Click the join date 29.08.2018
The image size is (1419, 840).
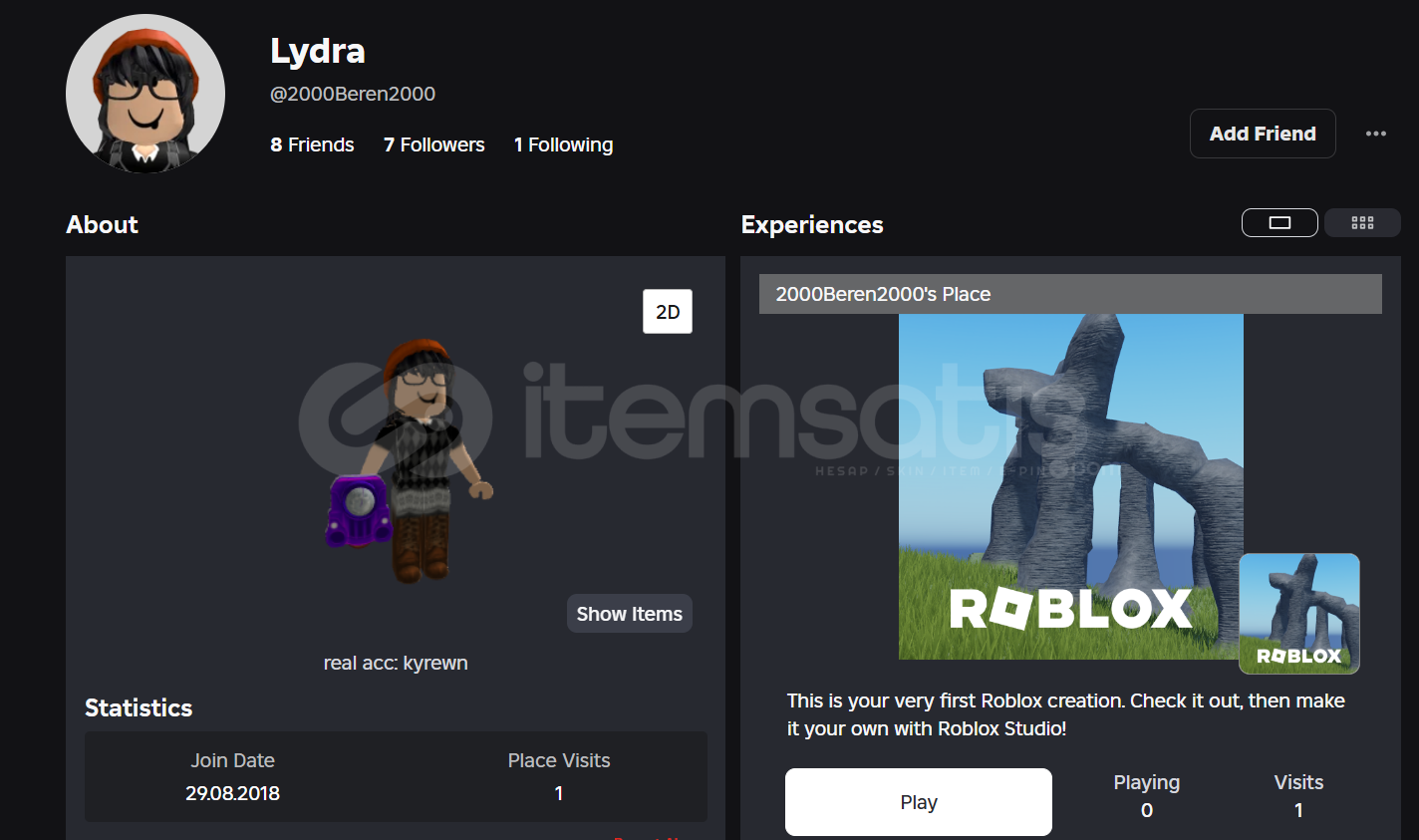[x=232, y=793]
